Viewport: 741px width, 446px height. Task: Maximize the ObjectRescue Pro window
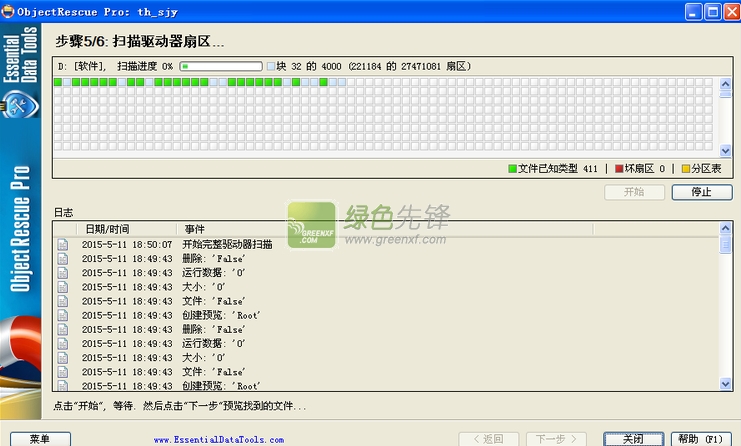coord(713,12)
